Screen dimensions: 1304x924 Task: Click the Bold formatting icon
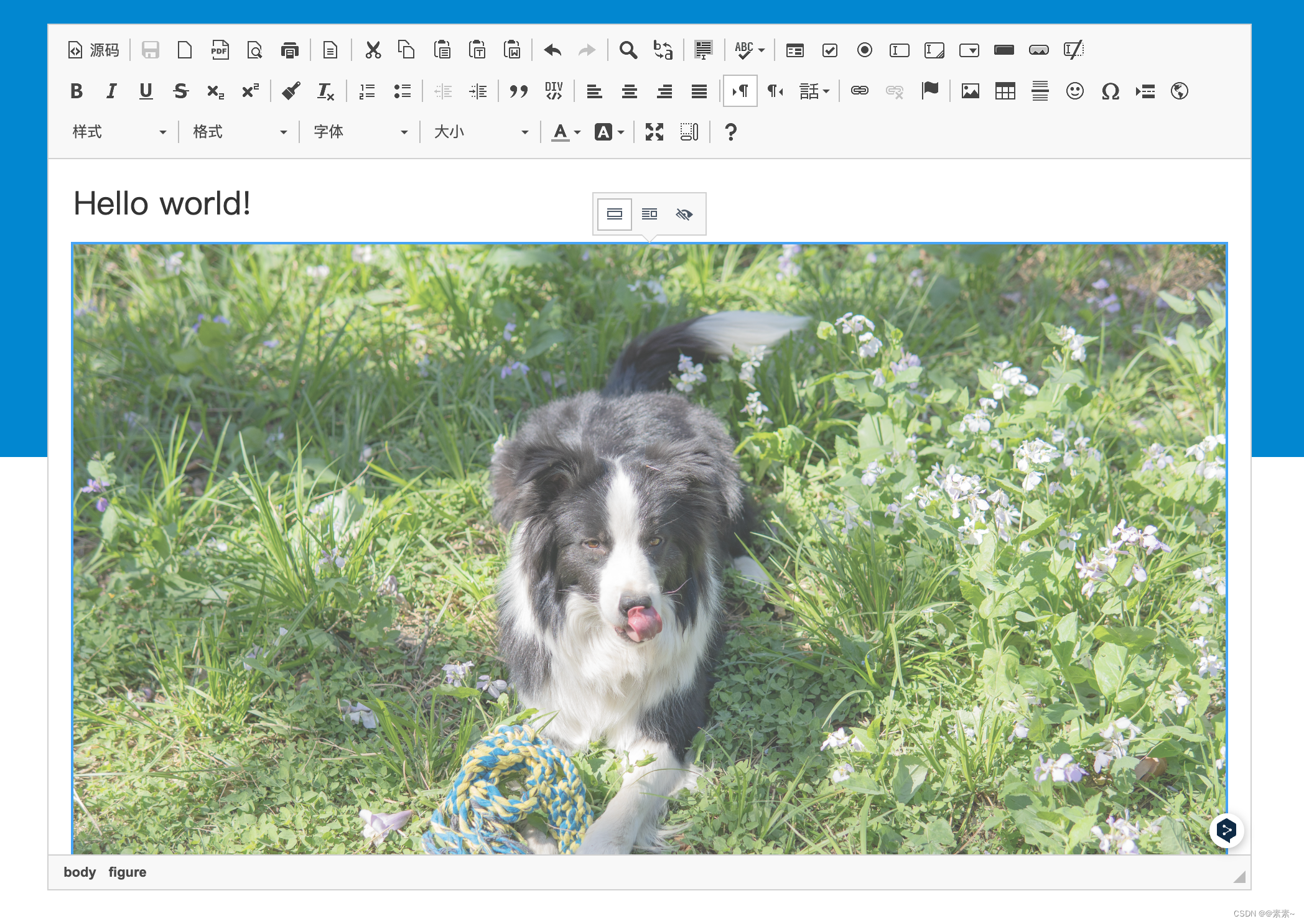tap(77, 91)
